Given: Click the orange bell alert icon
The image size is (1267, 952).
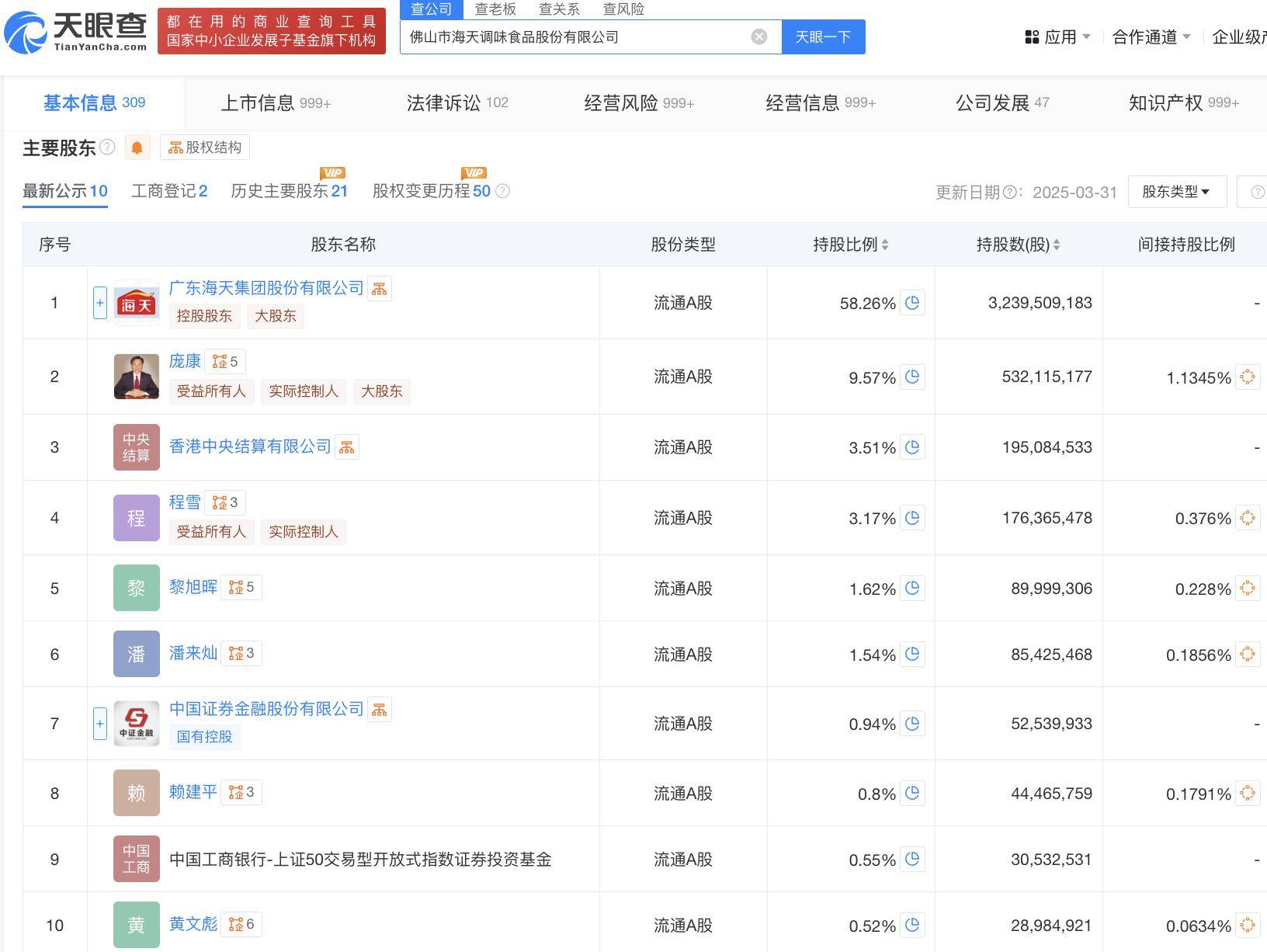Looking at the screenshot, I should pyautogui.click(x=137, y=148).
